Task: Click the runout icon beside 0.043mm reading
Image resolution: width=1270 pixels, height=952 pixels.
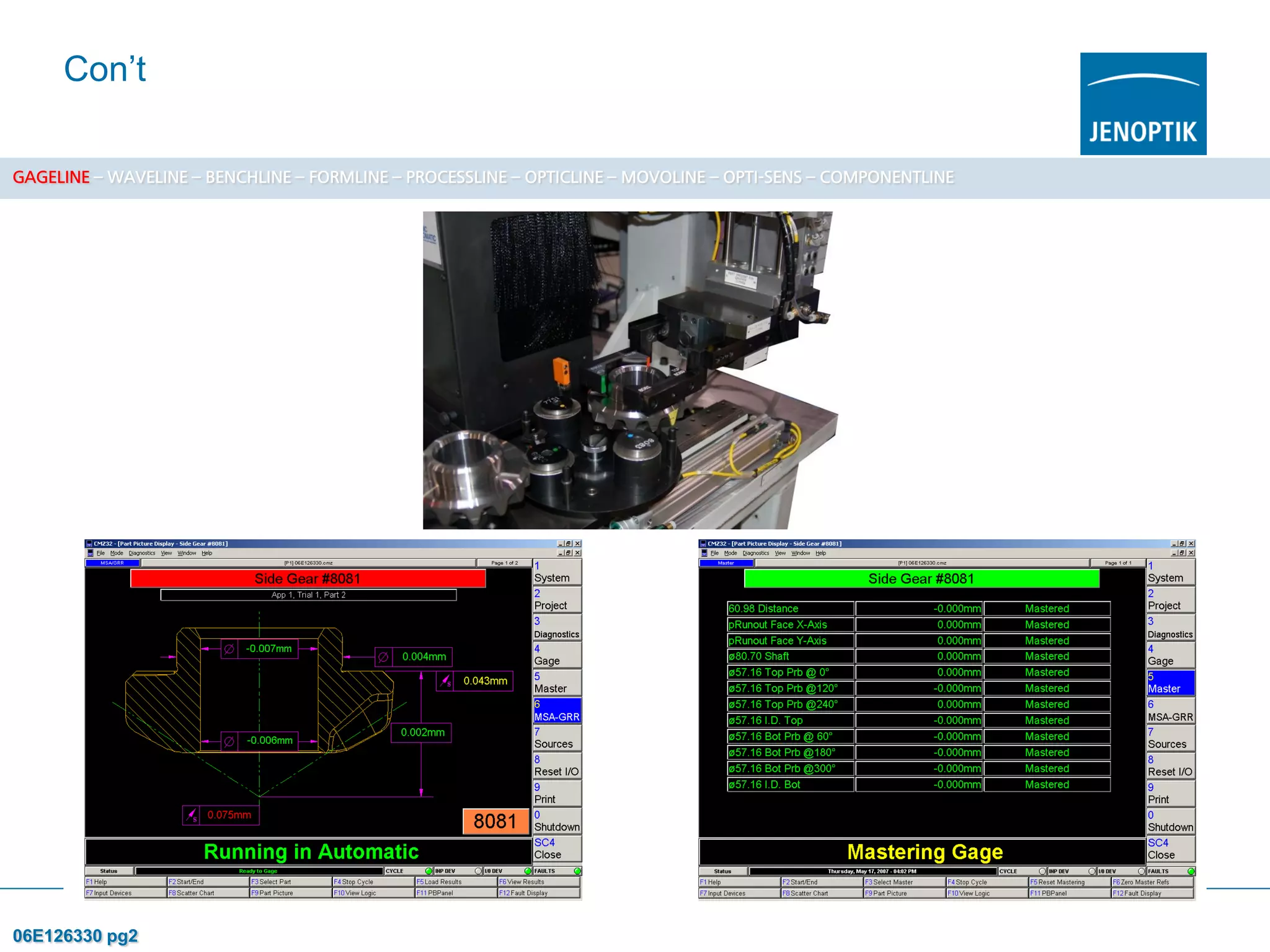Action: click(445, 681)
